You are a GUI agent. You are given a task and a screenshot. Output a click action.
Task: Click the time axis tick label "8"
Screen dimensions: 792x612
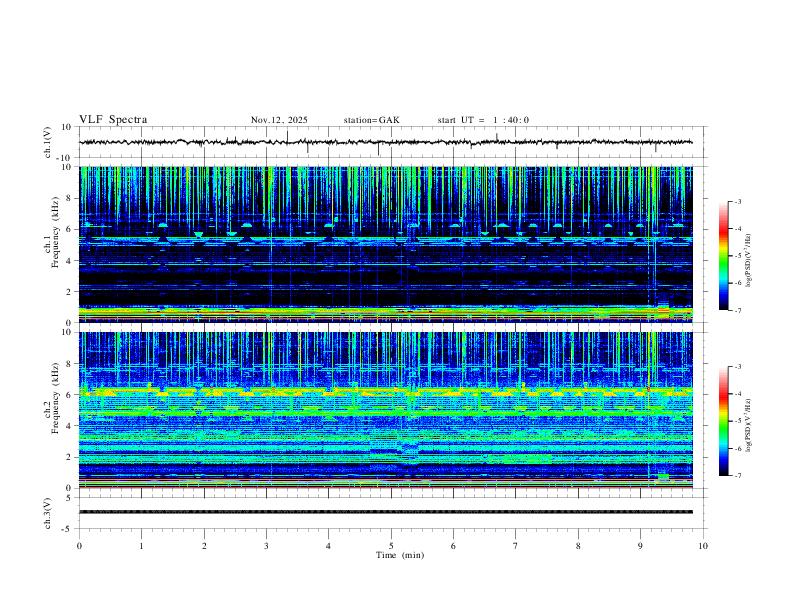[x=578, y=546]
